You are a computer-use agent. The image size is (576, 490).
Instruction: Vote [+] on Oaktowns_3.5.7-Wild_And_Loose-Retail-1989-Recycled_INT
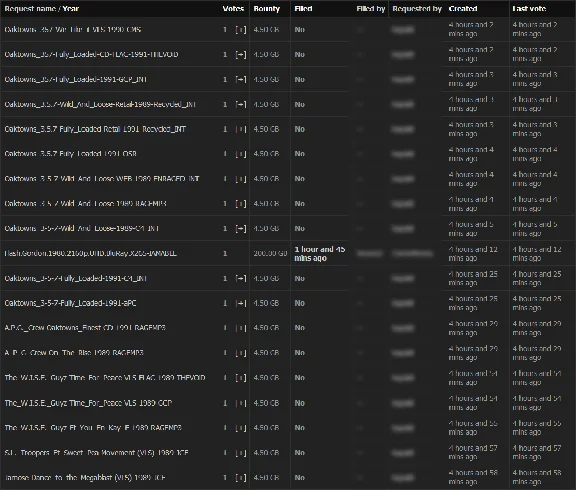pyautogui.click(x=241, y=105)
